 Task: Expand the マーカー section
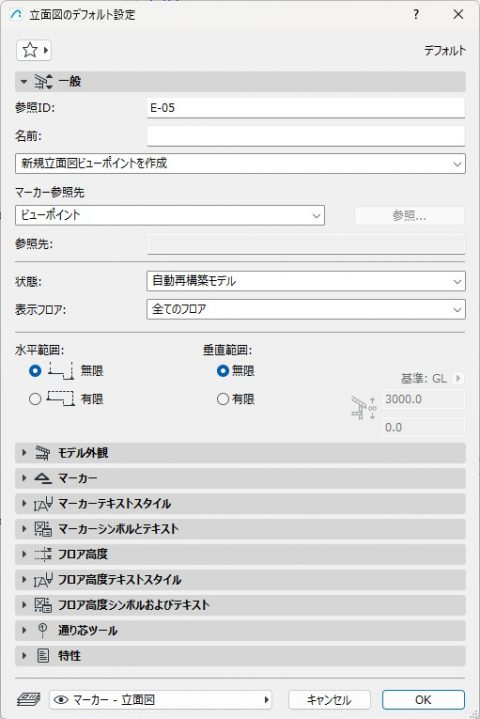tap(24, 478)
